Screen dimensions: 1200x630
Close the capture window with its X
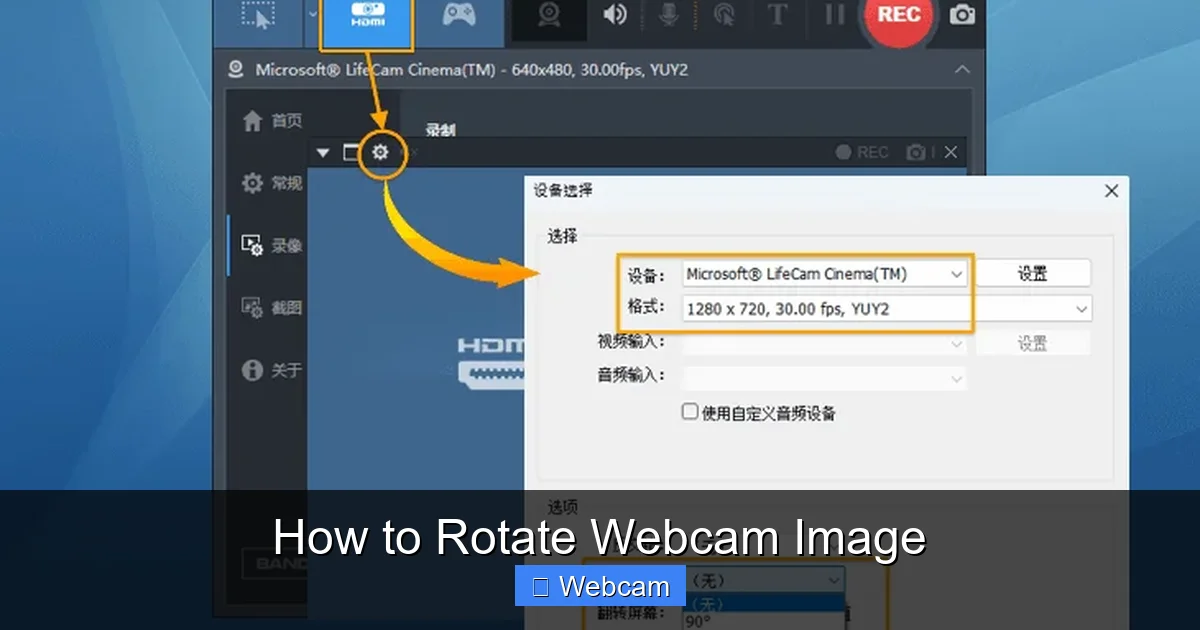[951, 152]
